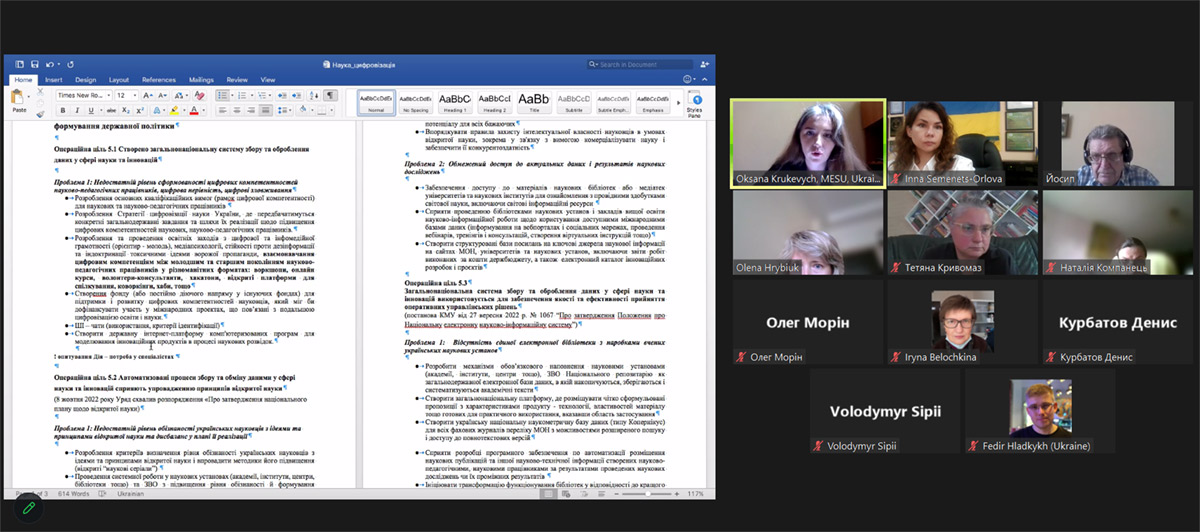The width and height of the screenshot is (1200, 532).
Task: Click the Save icon in title bar
Action: click(x=34, y=64)
